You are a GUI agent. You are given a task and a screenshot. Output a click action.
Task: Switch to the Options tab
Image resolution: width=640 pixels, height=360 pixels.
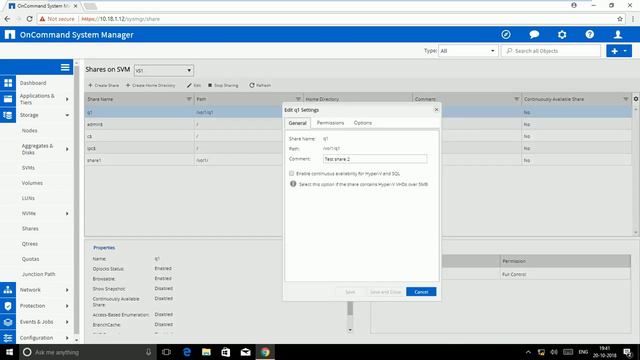pyautogui.click(x=362, y=123)
